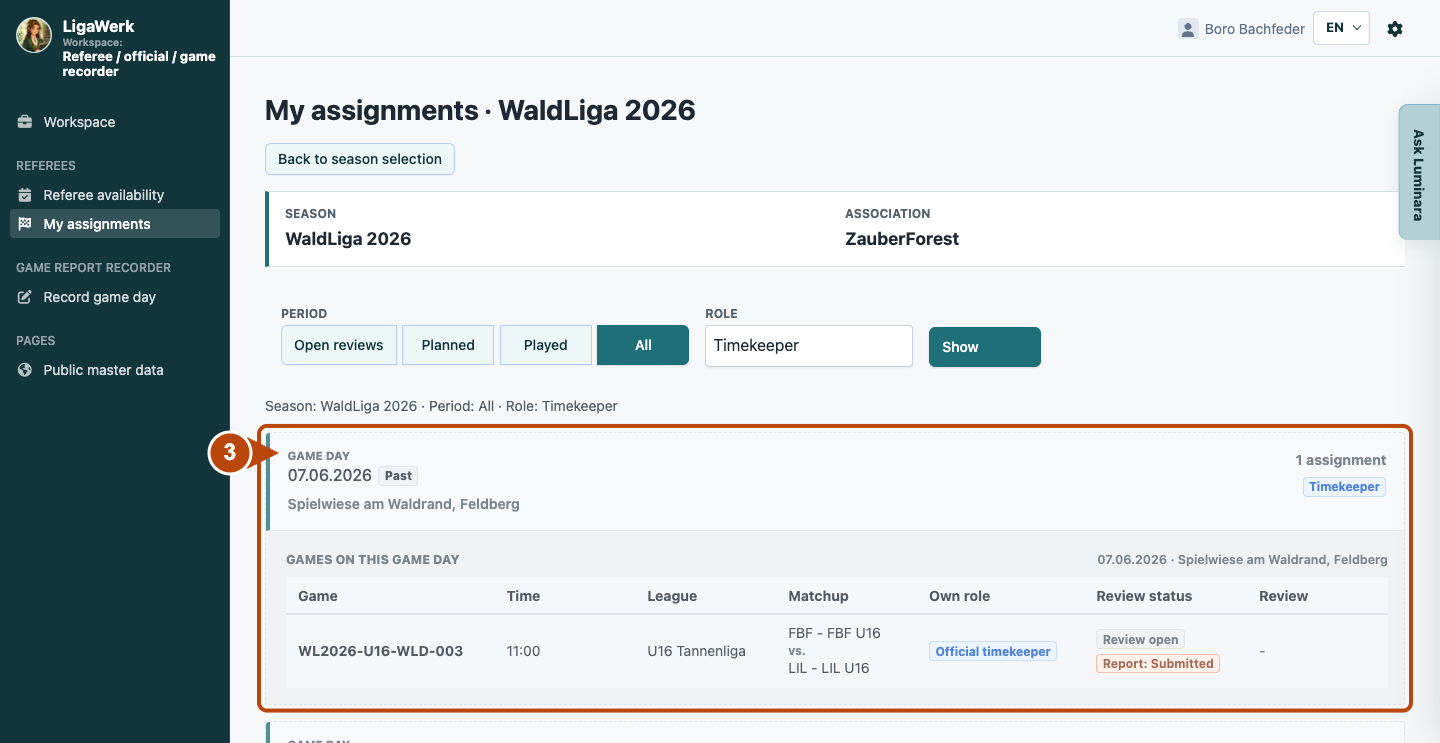Image resolution: width=1440 pixels, height=743 pixels.
Task: Click the Show button
Action: tap(985, 347)
